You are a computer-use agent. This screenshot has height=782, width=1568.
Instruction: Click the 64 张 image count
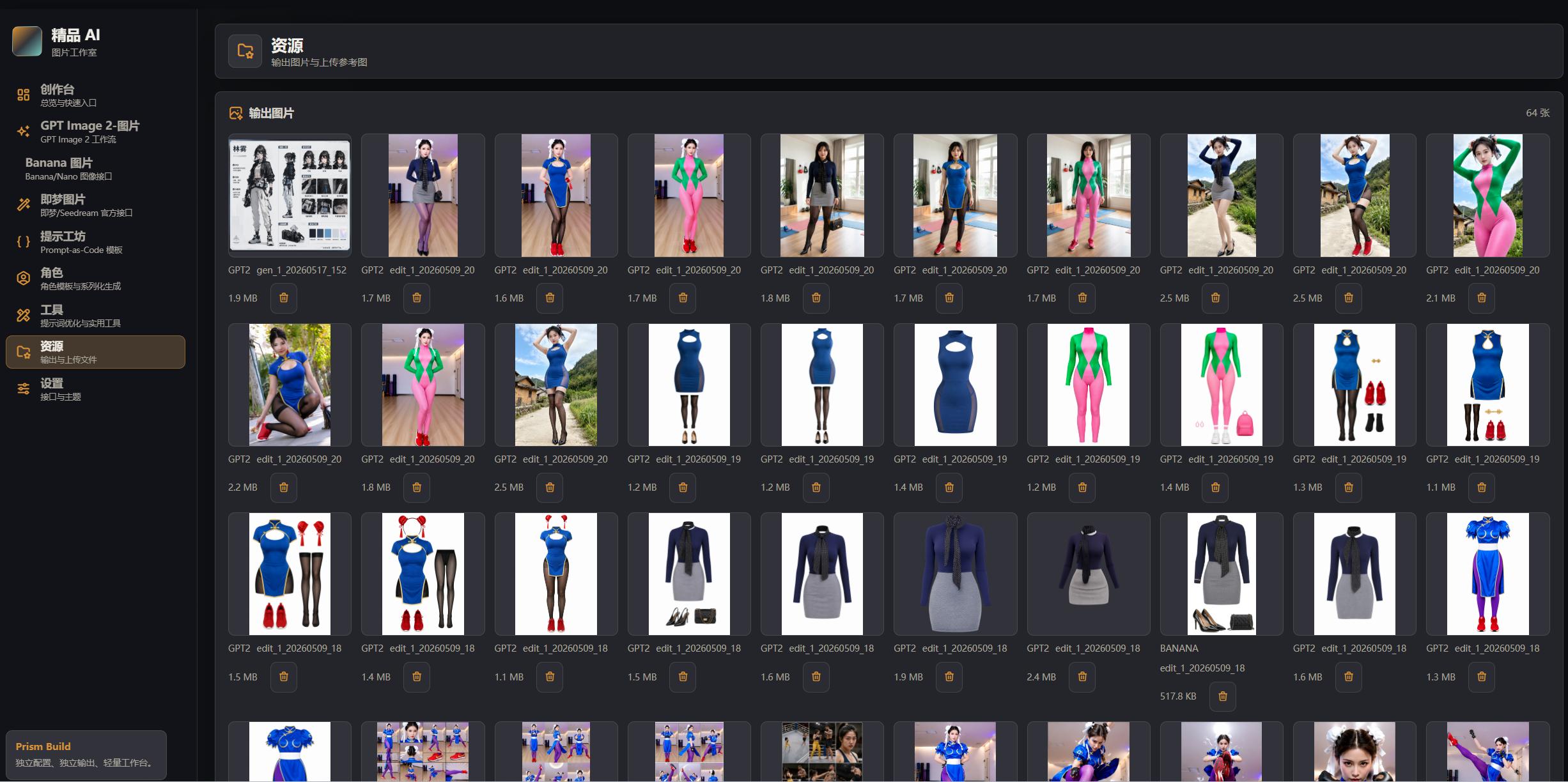coord(1537,113)
